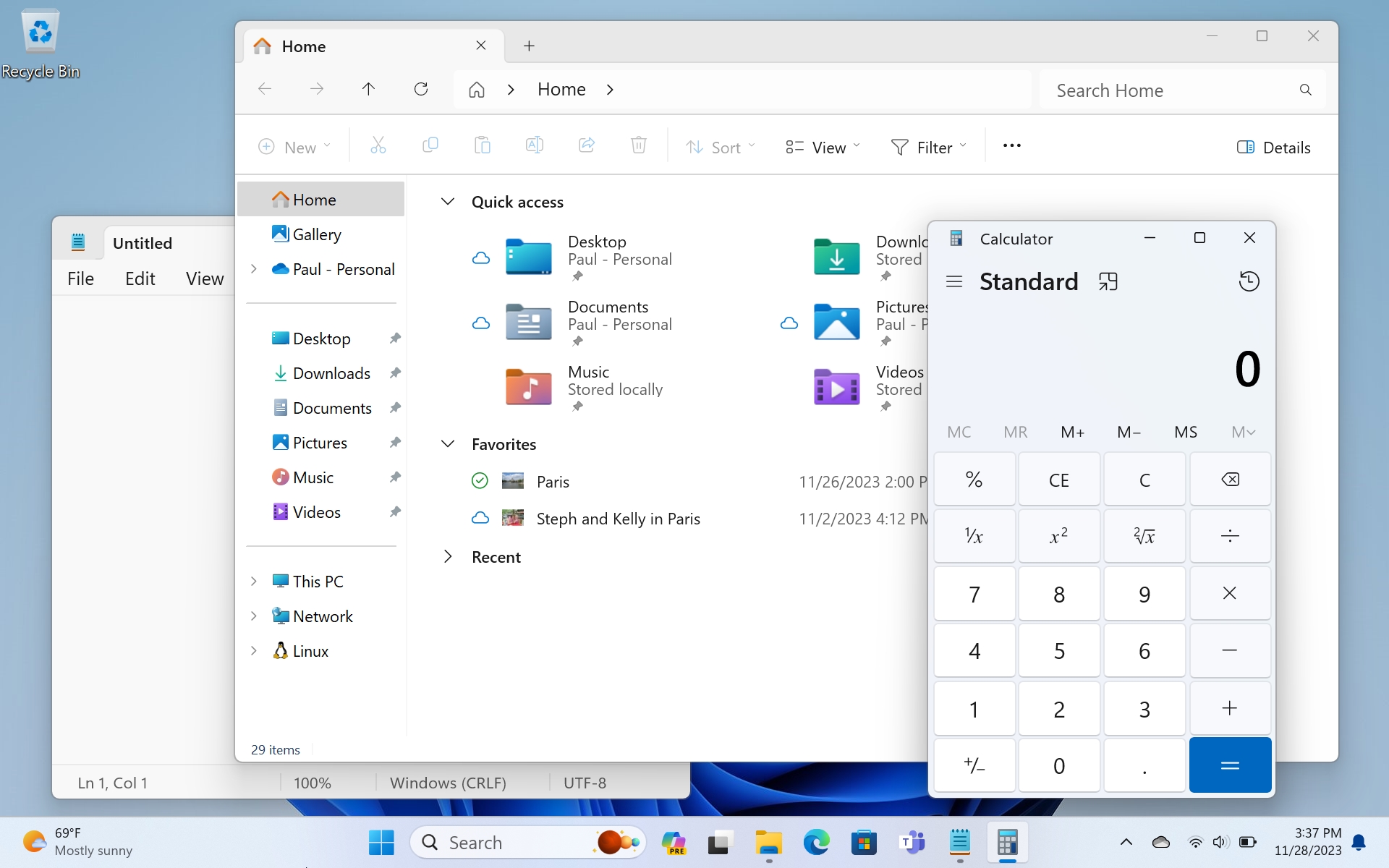The height and width of the screenshot is (868, 1389).
Task: Open Microsoft Store from the taskbar
Action: click(864, 843)
